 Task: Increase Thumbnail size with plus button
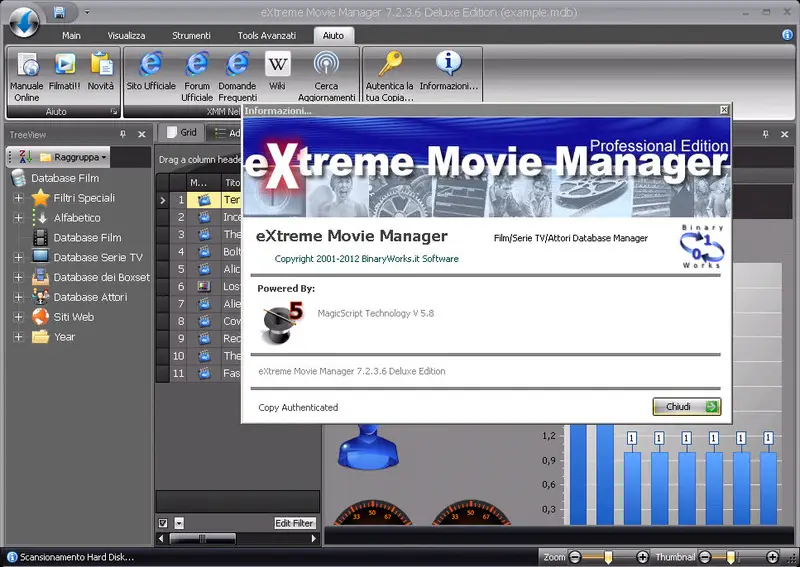pyautogui.click(x=772, y=557)
